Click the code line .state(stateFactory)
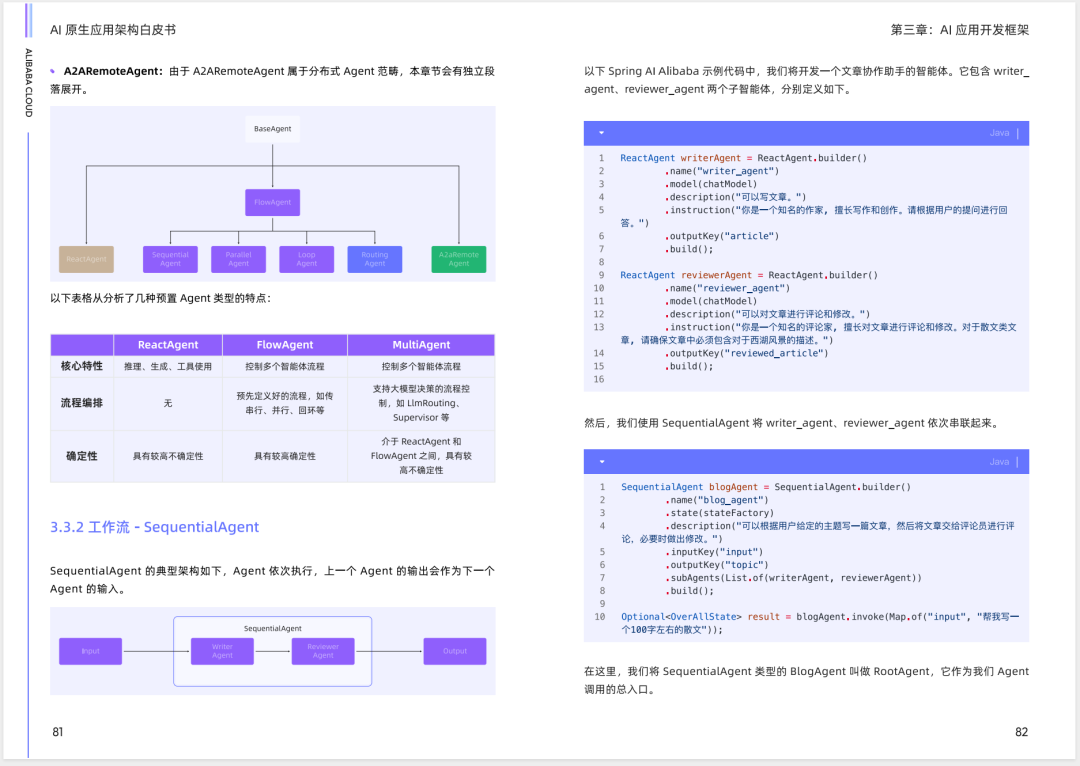This screenshot has height=766, width=1080. coord(719,513)
